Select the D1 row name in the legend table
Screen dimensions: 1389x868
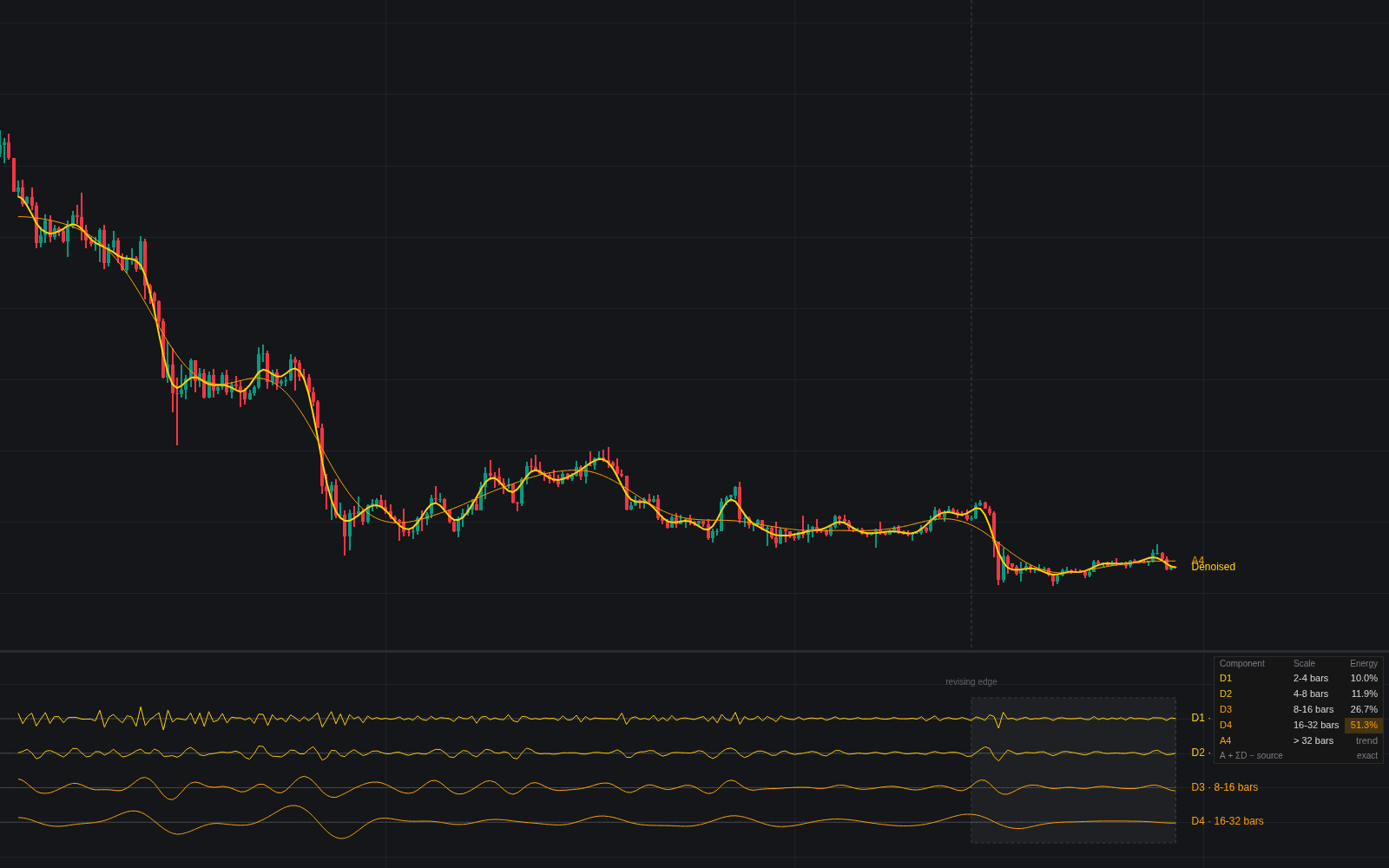tap(1226, 678)
